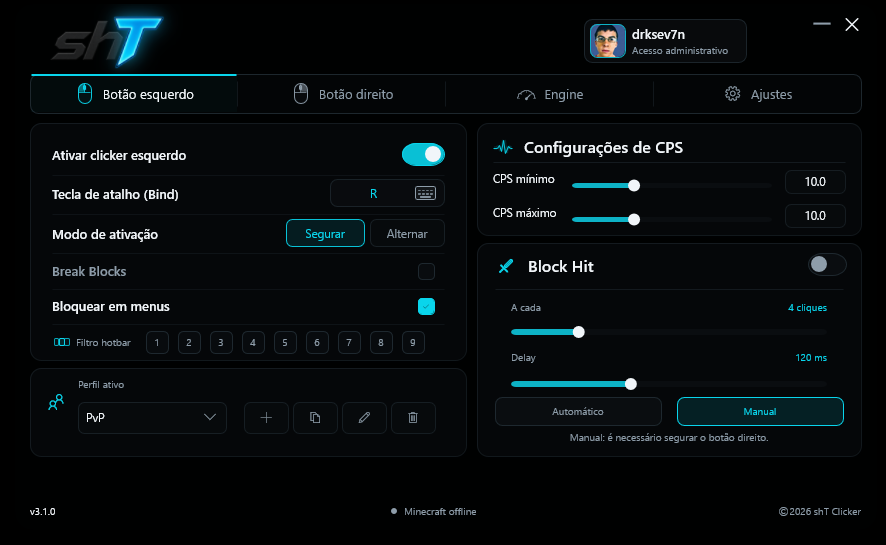Uncheck Bloquear em menus checkbox
Screen dimensions: 886x545
point(426,307)
